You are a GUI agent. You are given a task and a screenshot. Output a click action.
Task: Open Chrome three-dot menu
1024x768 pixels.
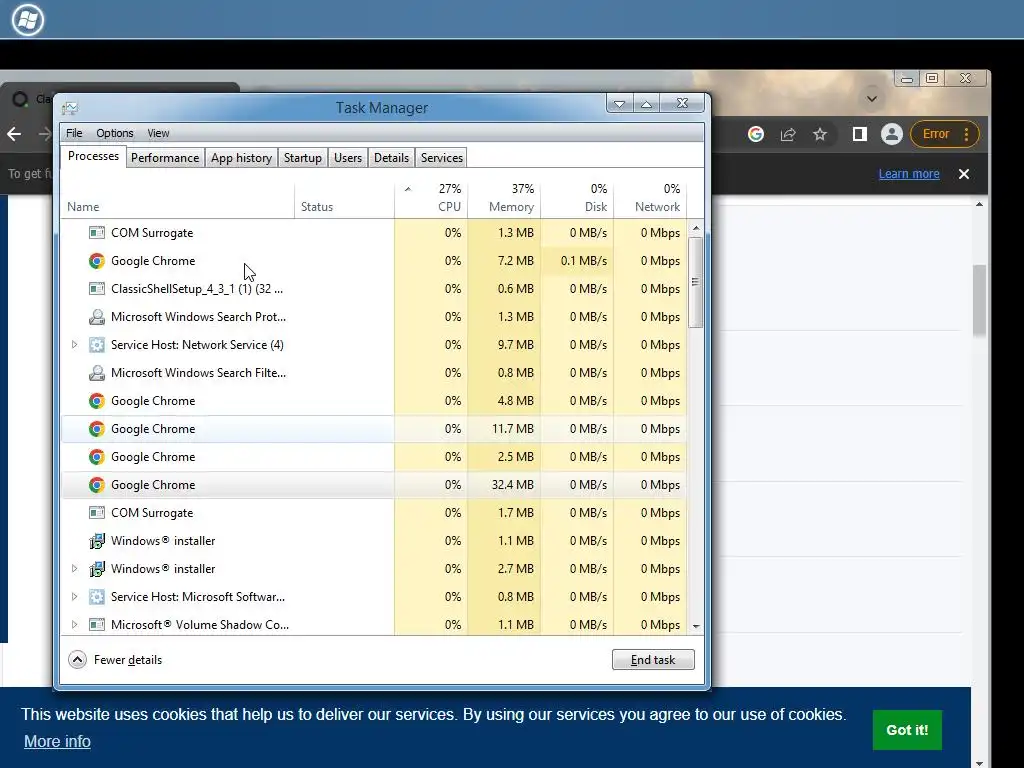click(967, 134)
